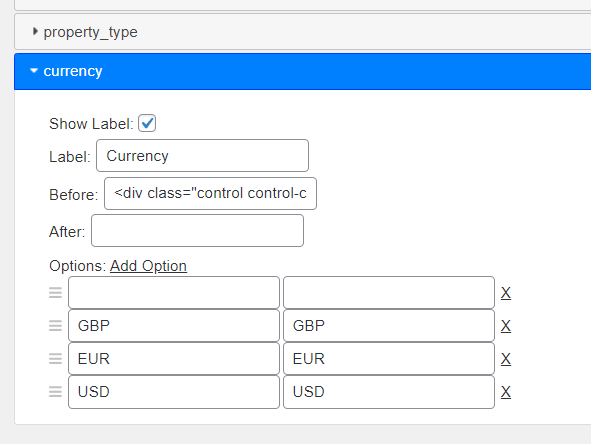
Task: Remove the blank option with X
Action: (x=506, y=293)
